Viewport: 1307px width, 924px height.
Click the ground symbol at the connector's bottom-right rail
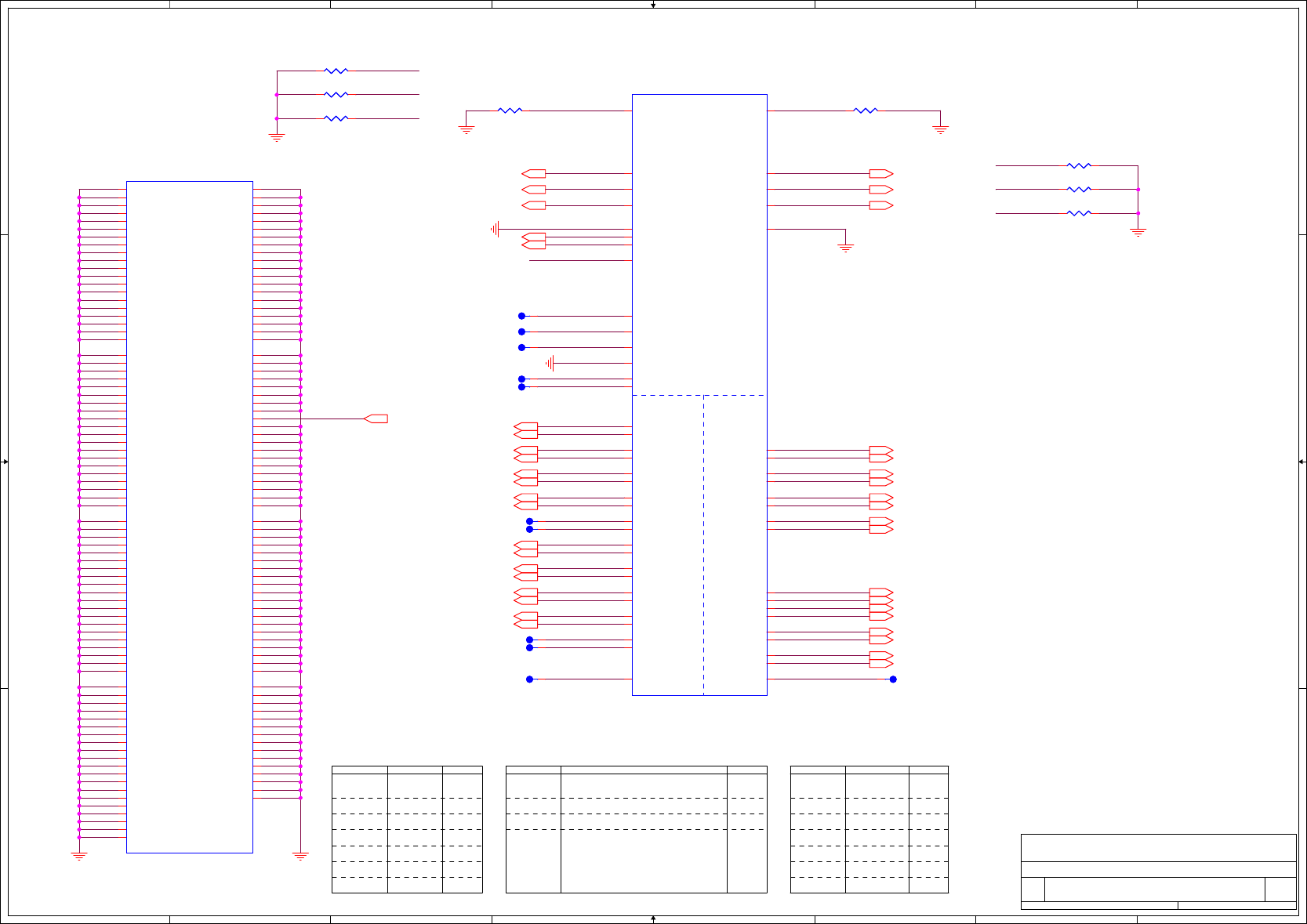coord(300,857)
